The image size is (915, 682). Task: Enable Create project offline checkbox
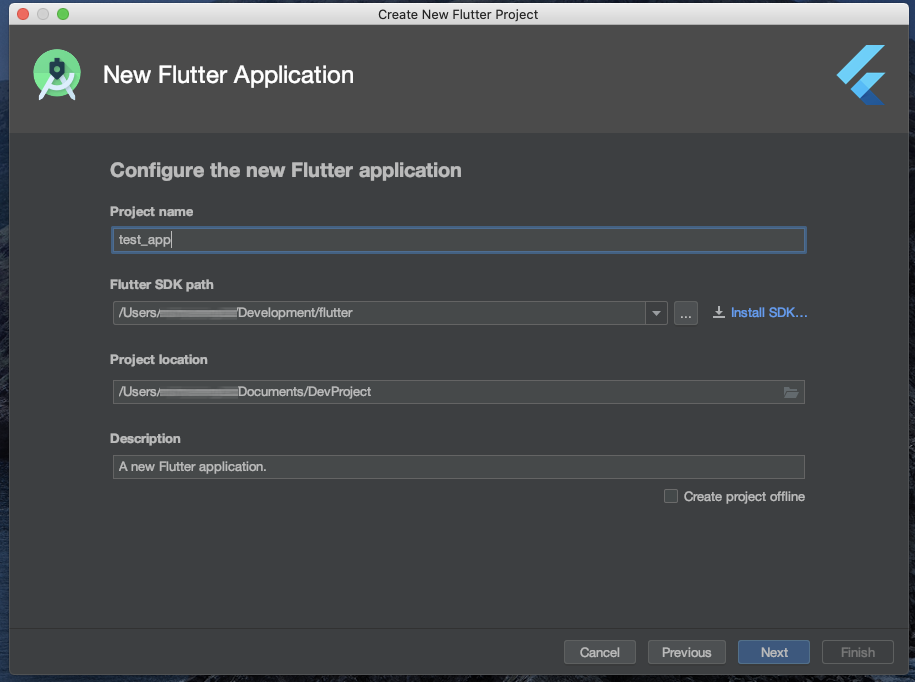coord(671,496)
